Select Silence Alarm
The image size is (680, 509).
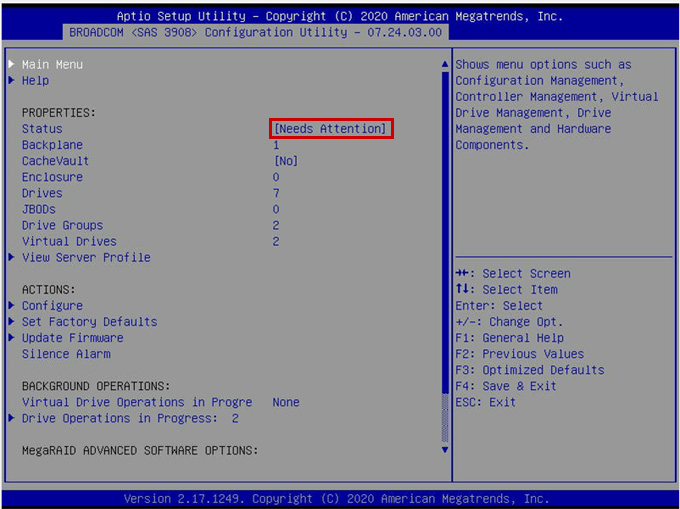pyautogui.click(x=66, y=354)
